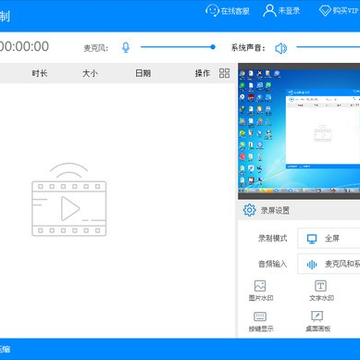This screenshot has height=360, width=360.
Task: Add image watermark (图片水印)
Action: (261, 291)
